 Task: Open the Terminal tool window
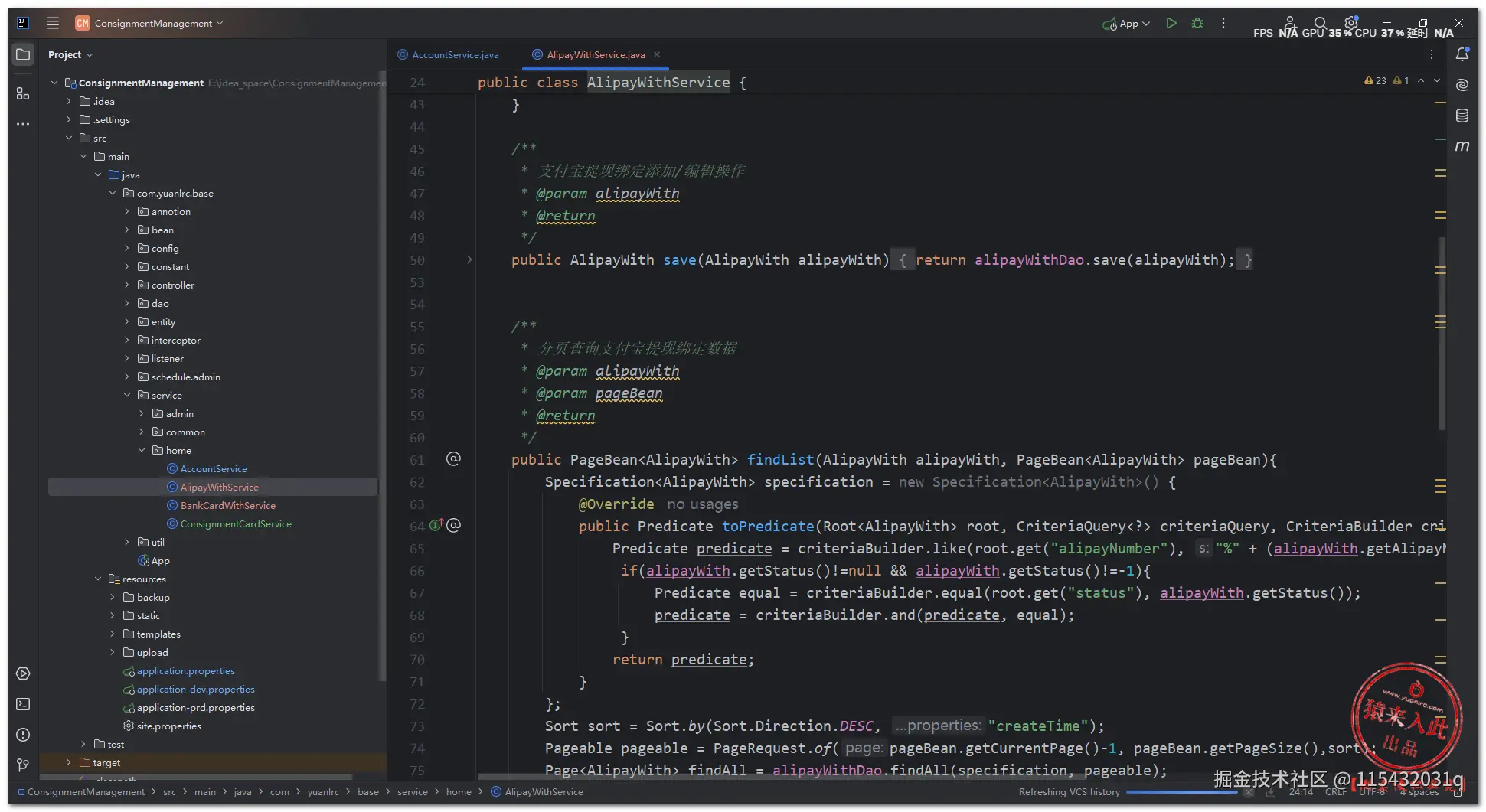pos(23,704)
